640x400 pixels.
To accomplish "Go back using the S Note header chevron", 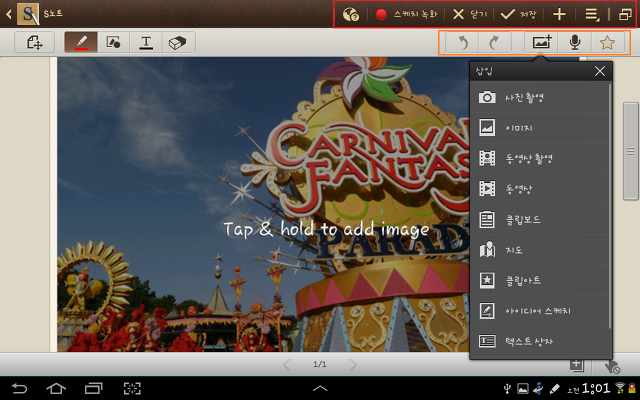I will coord(9,14).
